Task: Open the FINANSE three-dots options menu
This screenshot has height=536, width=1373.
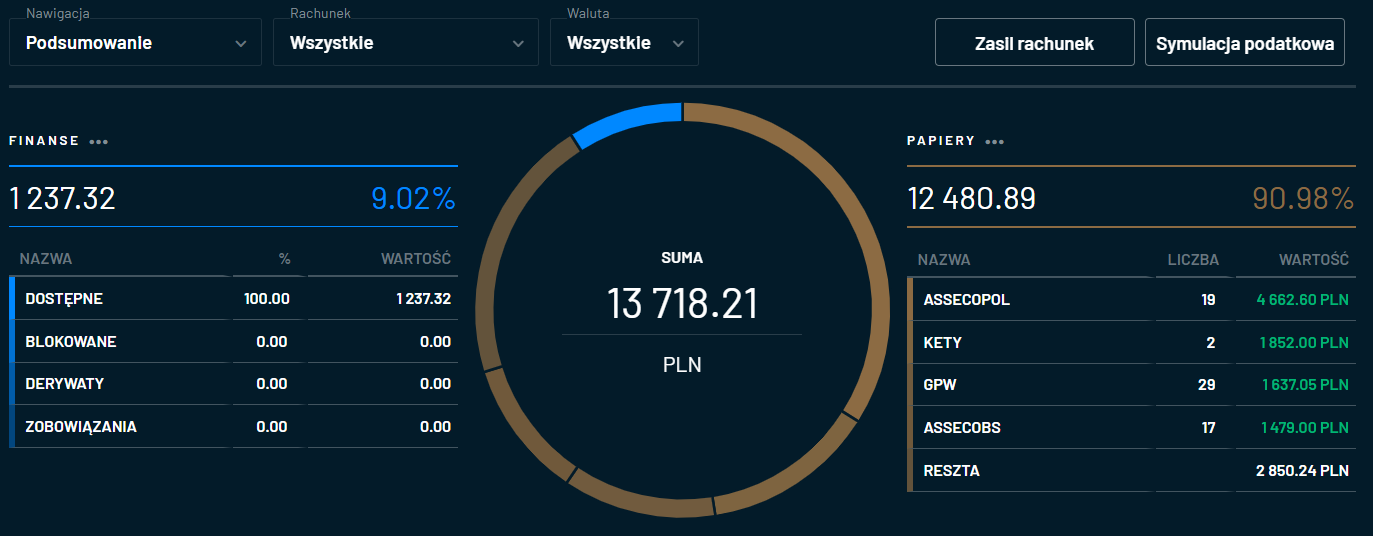Action: point(98,142)
